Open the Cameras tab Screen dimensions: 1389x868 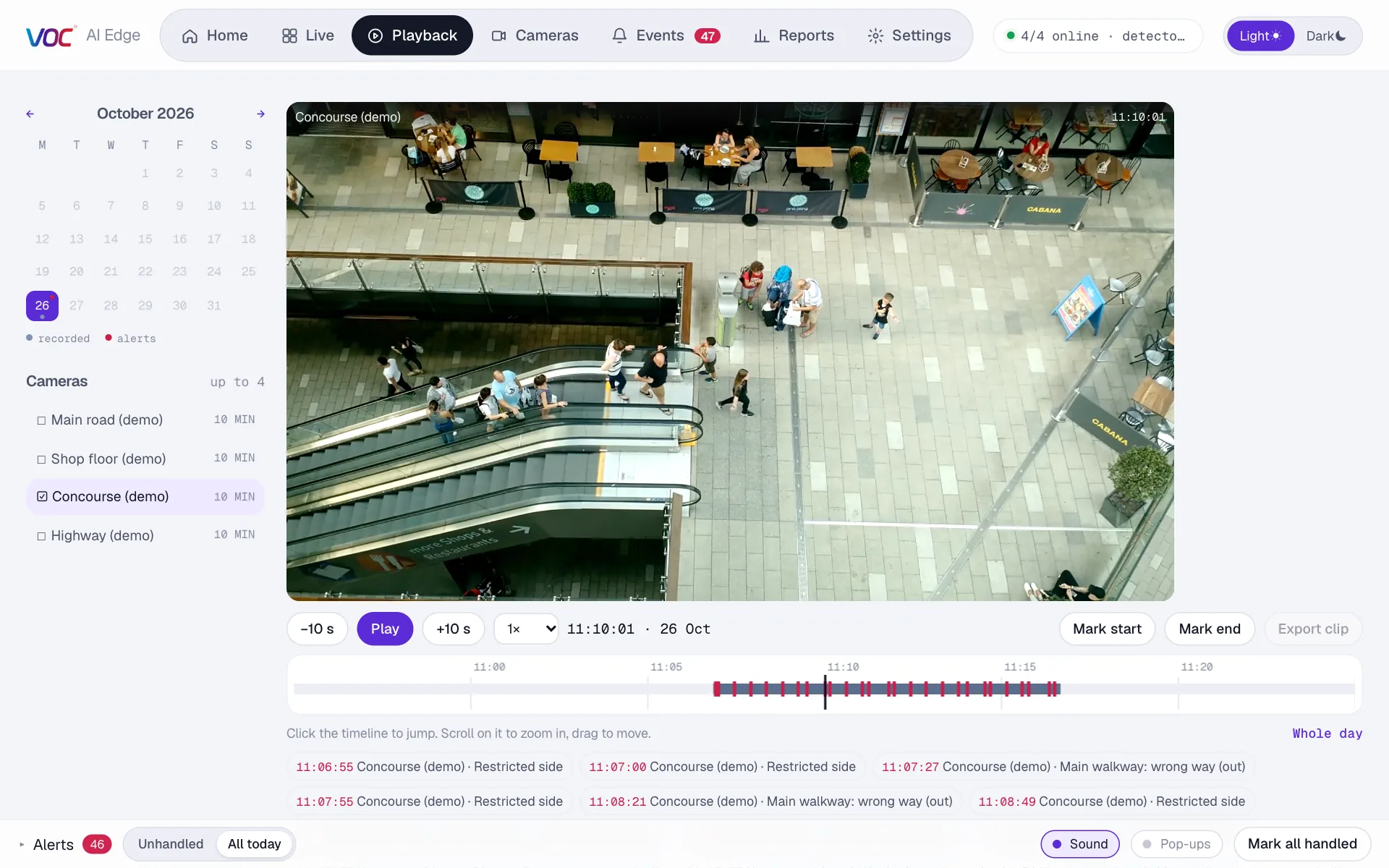535,35
